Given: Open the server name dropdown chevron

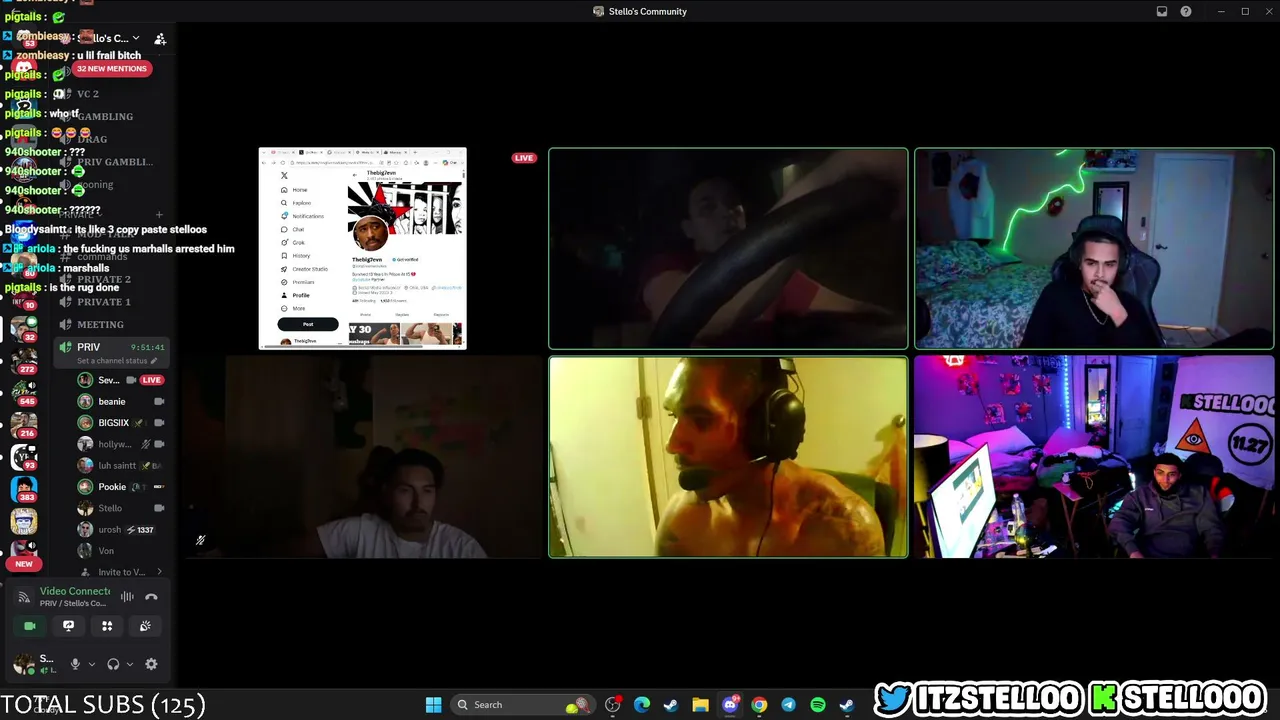Looking at the screenshot, I should pyautogui.click(x=135, y=39).
